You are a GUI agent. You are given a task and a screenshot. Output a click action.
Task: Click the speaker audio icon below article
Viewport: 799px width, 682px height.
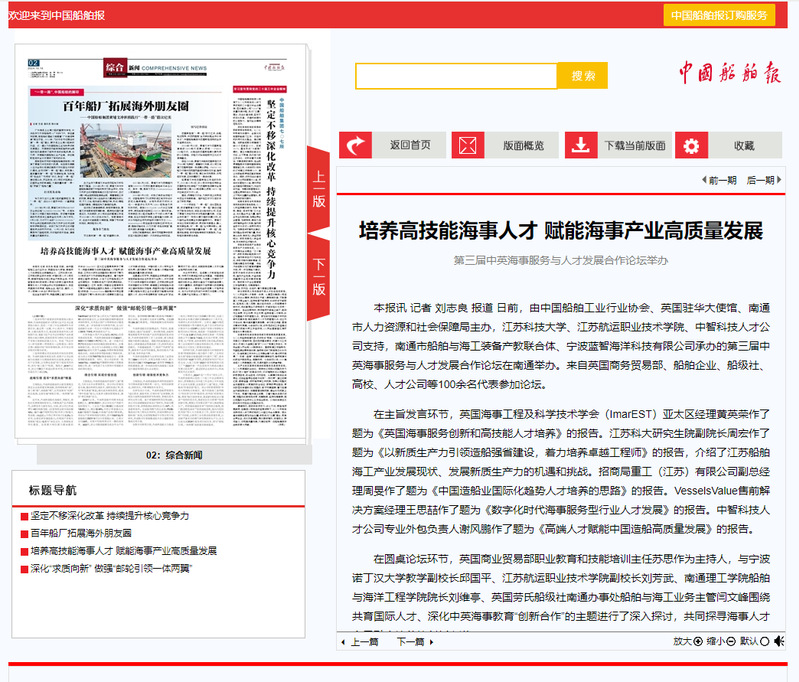tap(779, 641)
